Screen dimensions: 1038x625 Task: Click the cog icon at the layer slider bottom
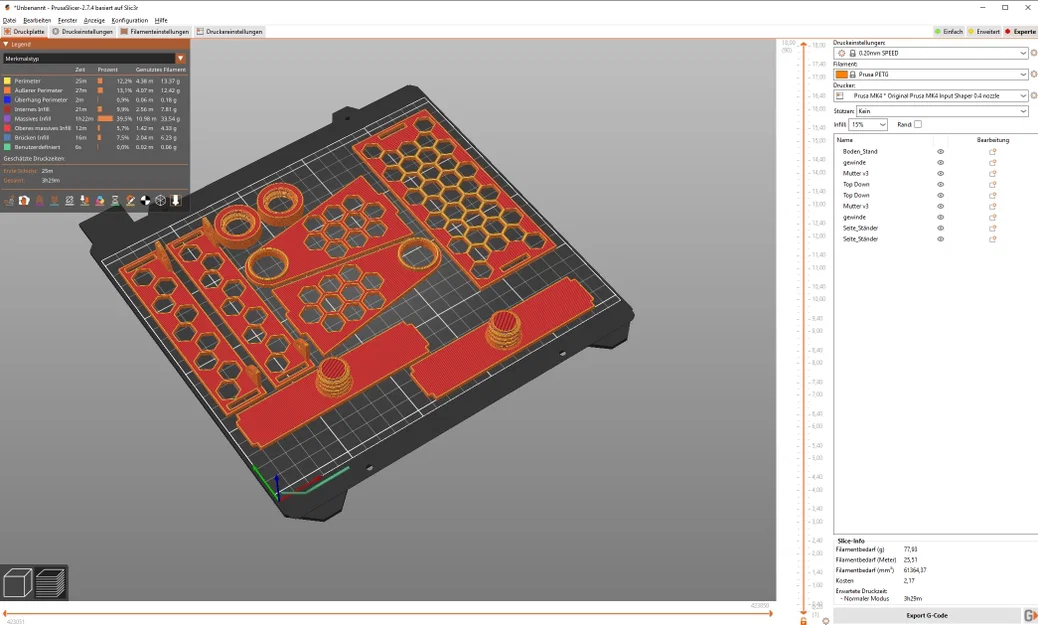[x=826, y=621]
